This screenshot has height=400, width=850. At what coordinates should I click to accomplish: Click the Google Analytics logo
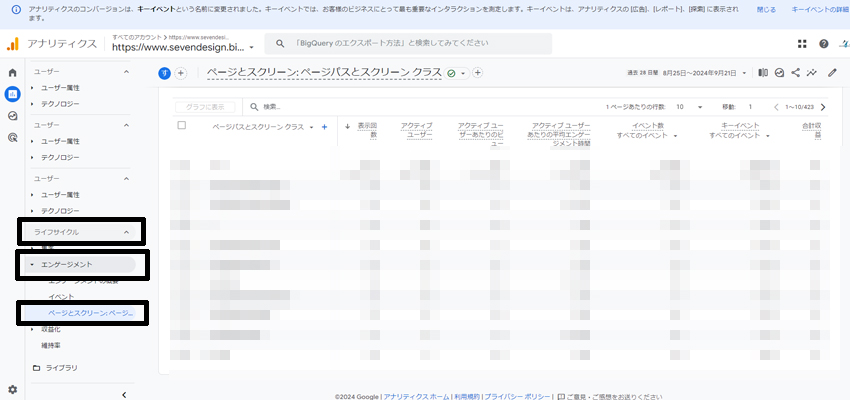pos(12,44)
